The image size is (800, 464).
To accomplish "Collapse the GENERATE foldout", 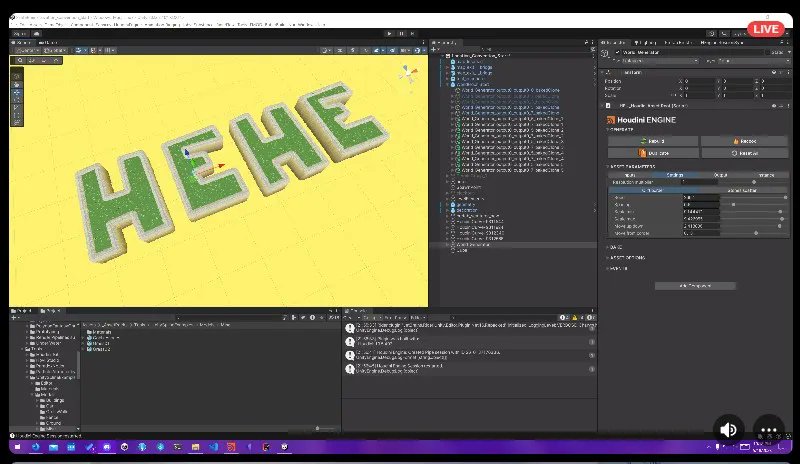I will [620, 130].
